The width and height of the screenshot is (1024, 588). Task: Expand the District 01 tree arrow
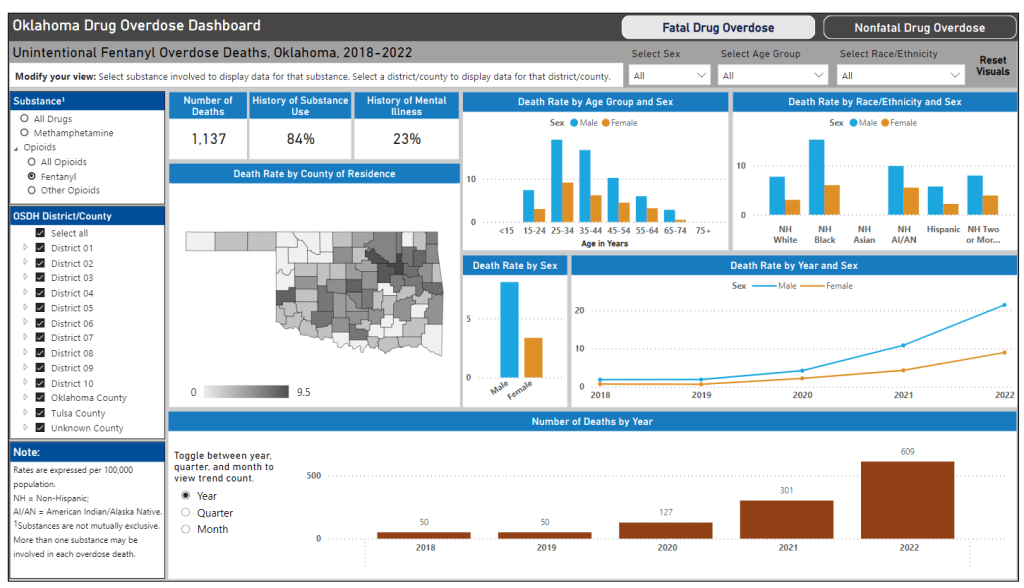point(25,248)
